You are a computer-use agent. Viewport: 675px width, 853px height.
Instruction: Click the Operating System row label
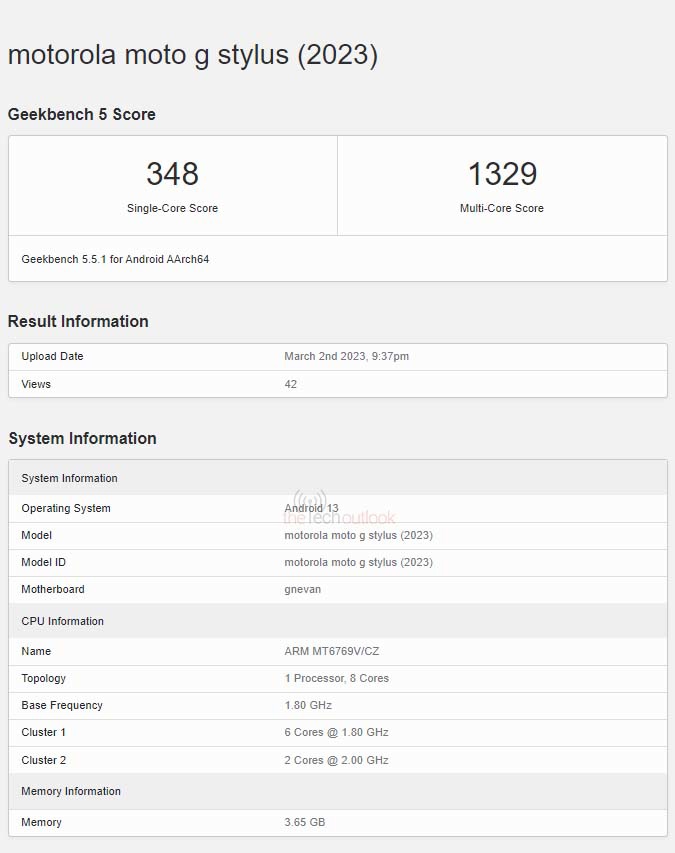click(x=66, y=508)
